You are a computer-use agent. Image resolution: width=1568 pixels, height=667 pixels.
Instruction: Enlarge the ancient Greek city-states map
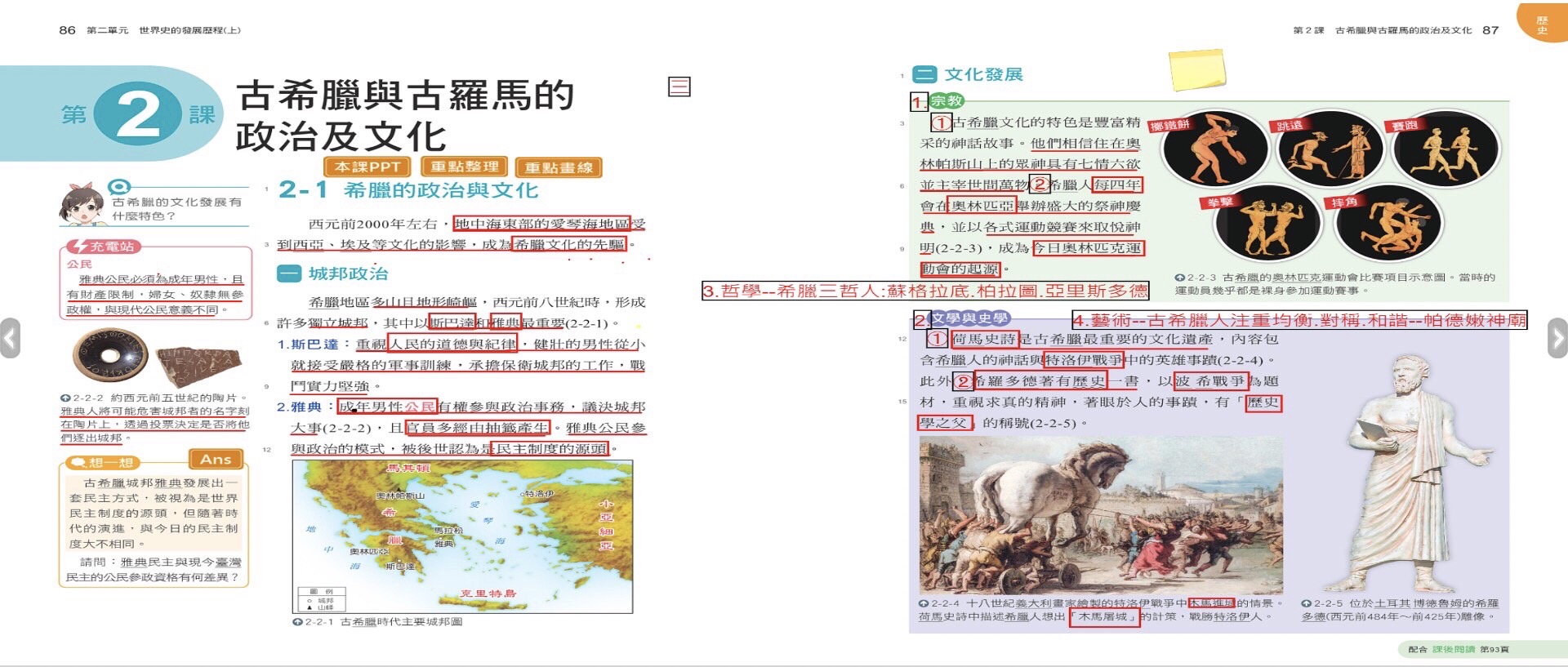(462, 536)
